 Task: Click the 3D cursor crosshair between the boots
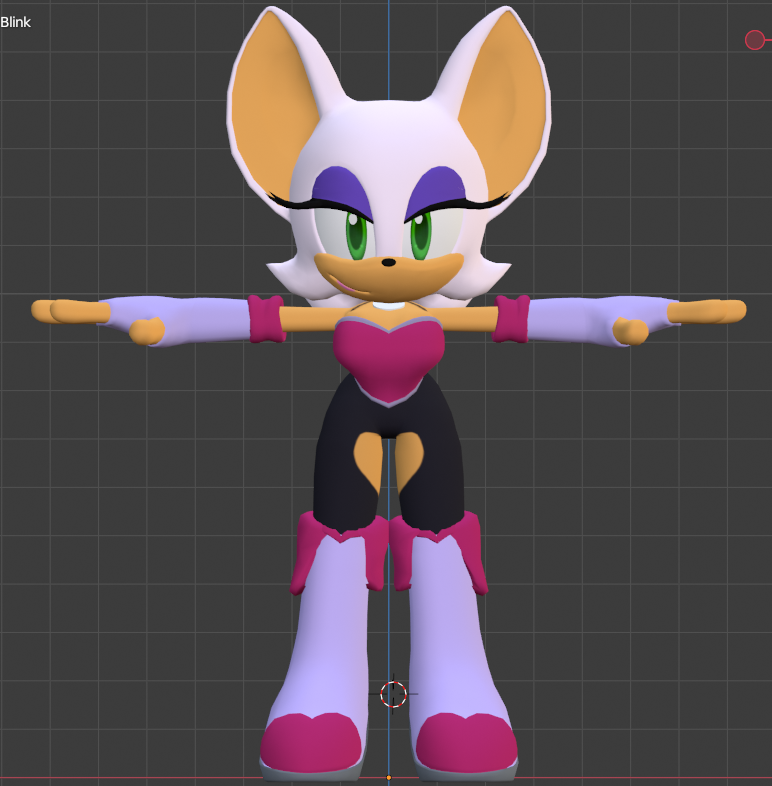tap(393, 694)
